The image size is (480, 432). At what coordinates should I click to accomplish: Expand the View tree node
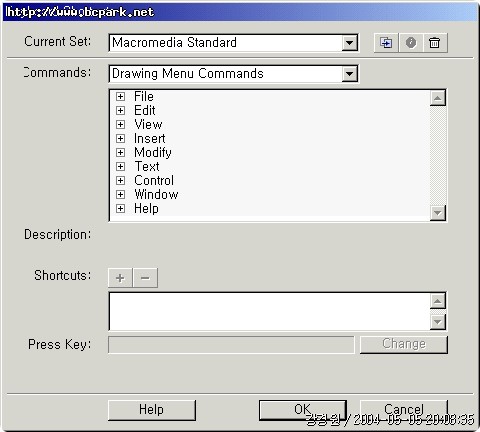120,125
